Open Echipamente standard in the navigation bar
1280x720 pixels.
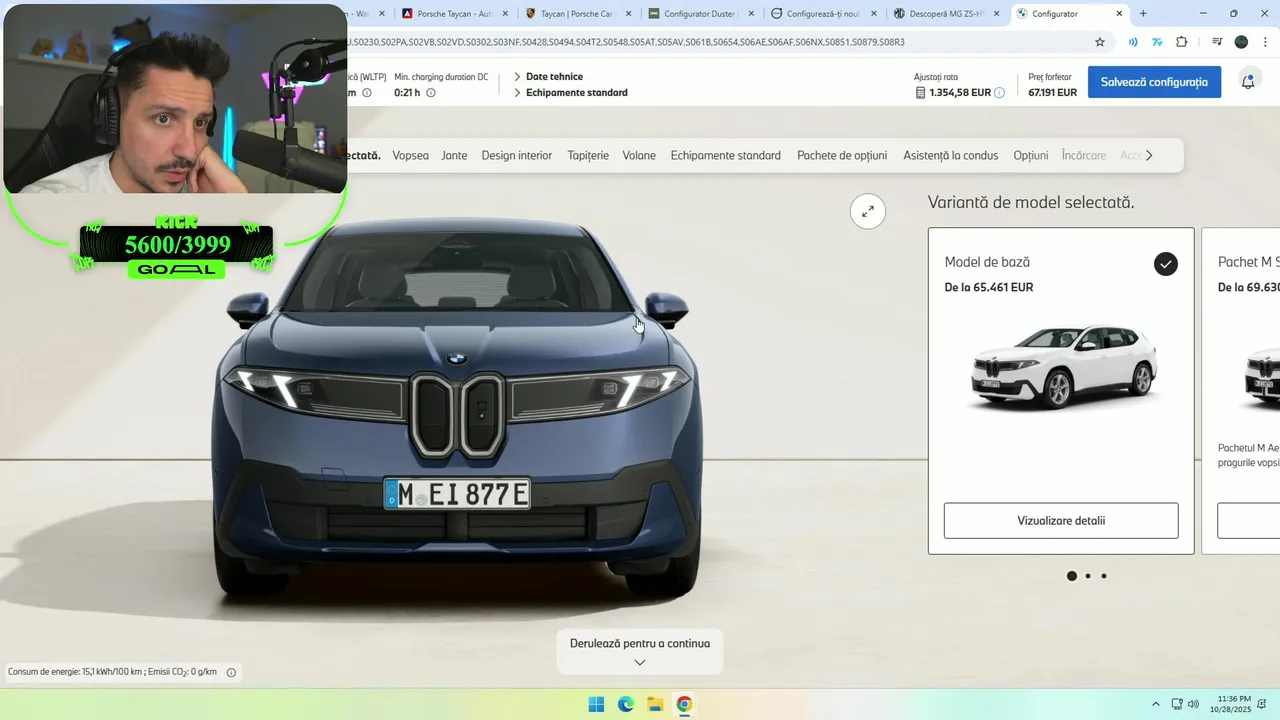click(725, 156)
